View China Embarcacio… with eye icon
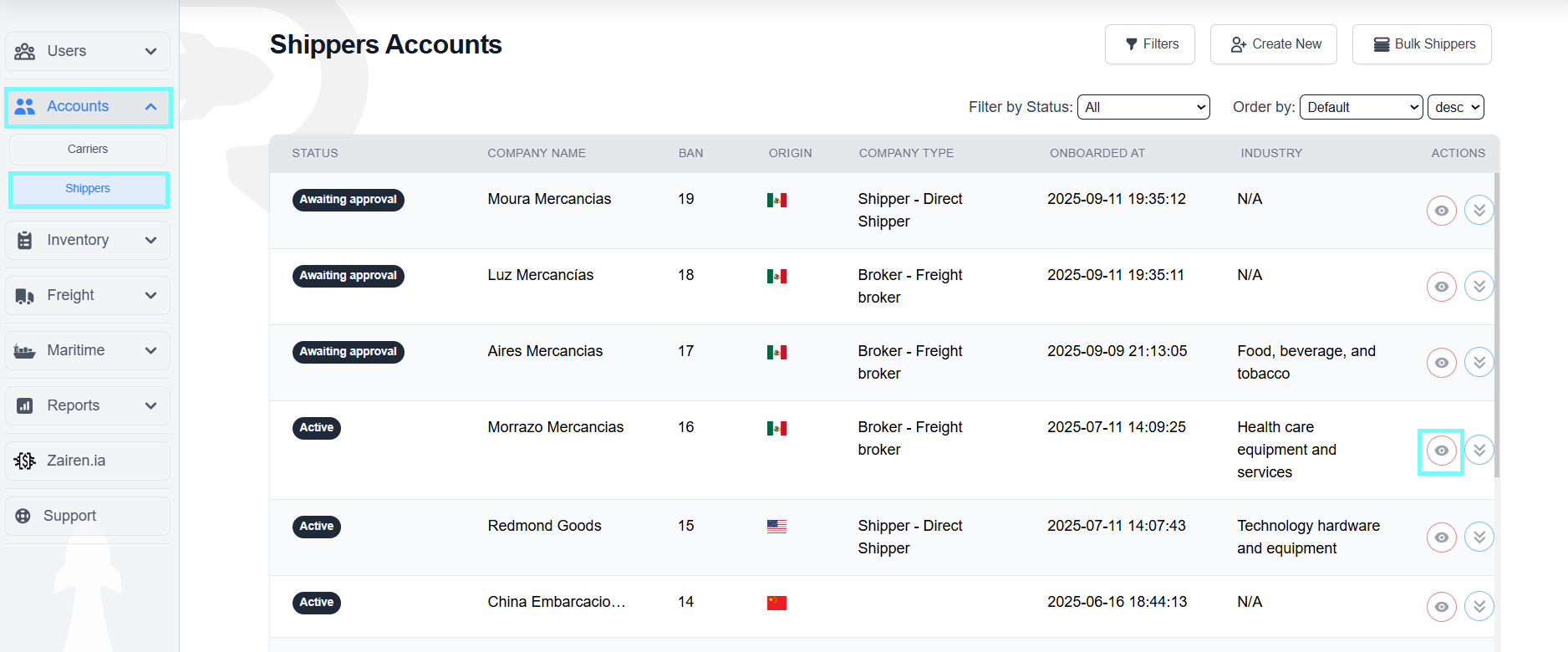 click(x=1442, y=607)
